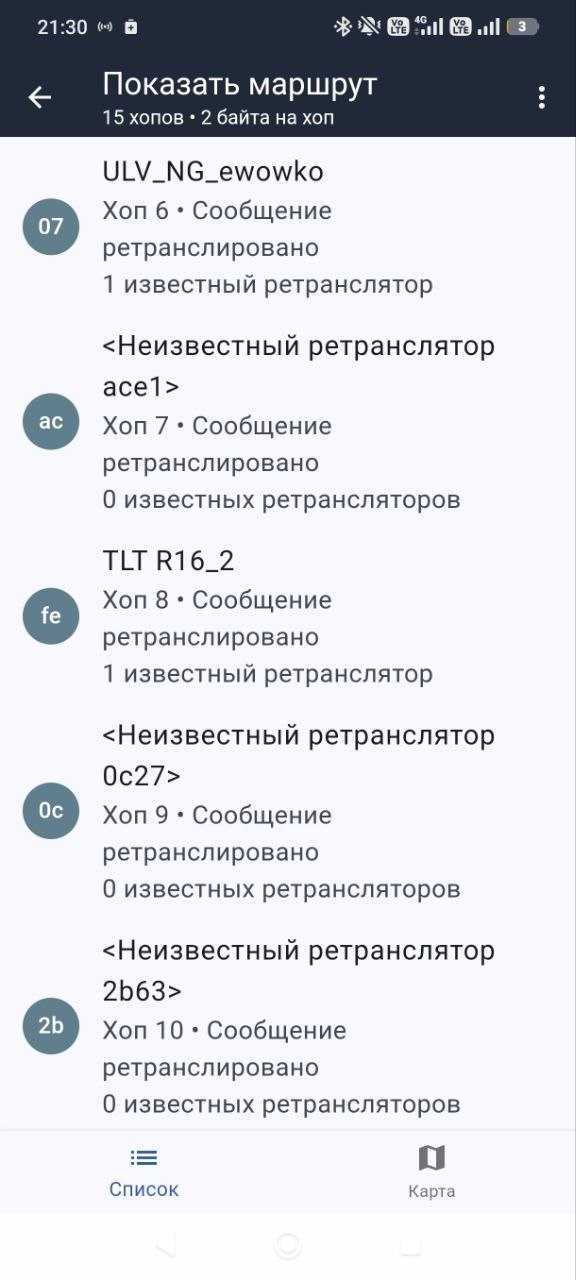Switch to the Список tab

pos(144,1172)
